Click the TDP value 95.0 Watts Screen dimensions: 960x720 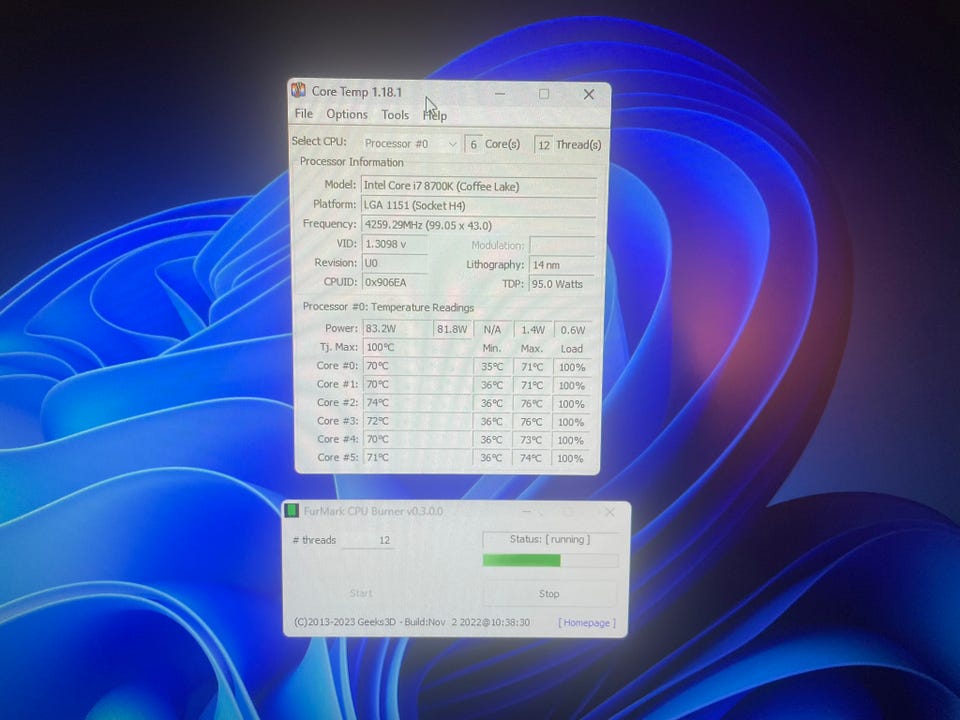562,284
